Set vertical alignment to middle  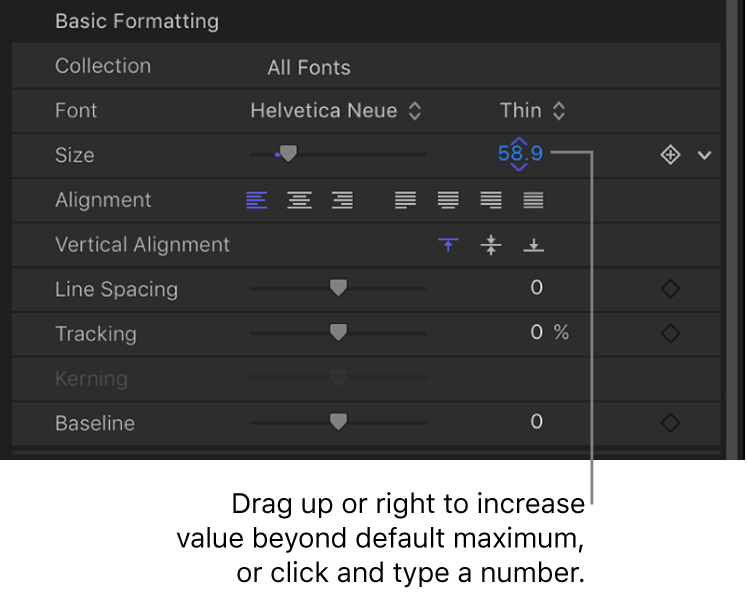[x=491, y=245]
